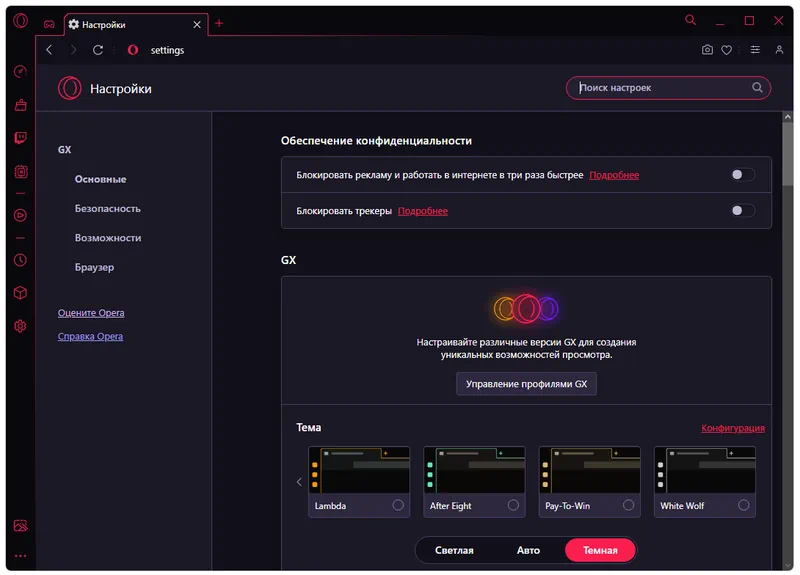Screen dimensions: 800x575
Task: Open GX Corner gamepad tab icon
Action: click(x=49, y=24)
